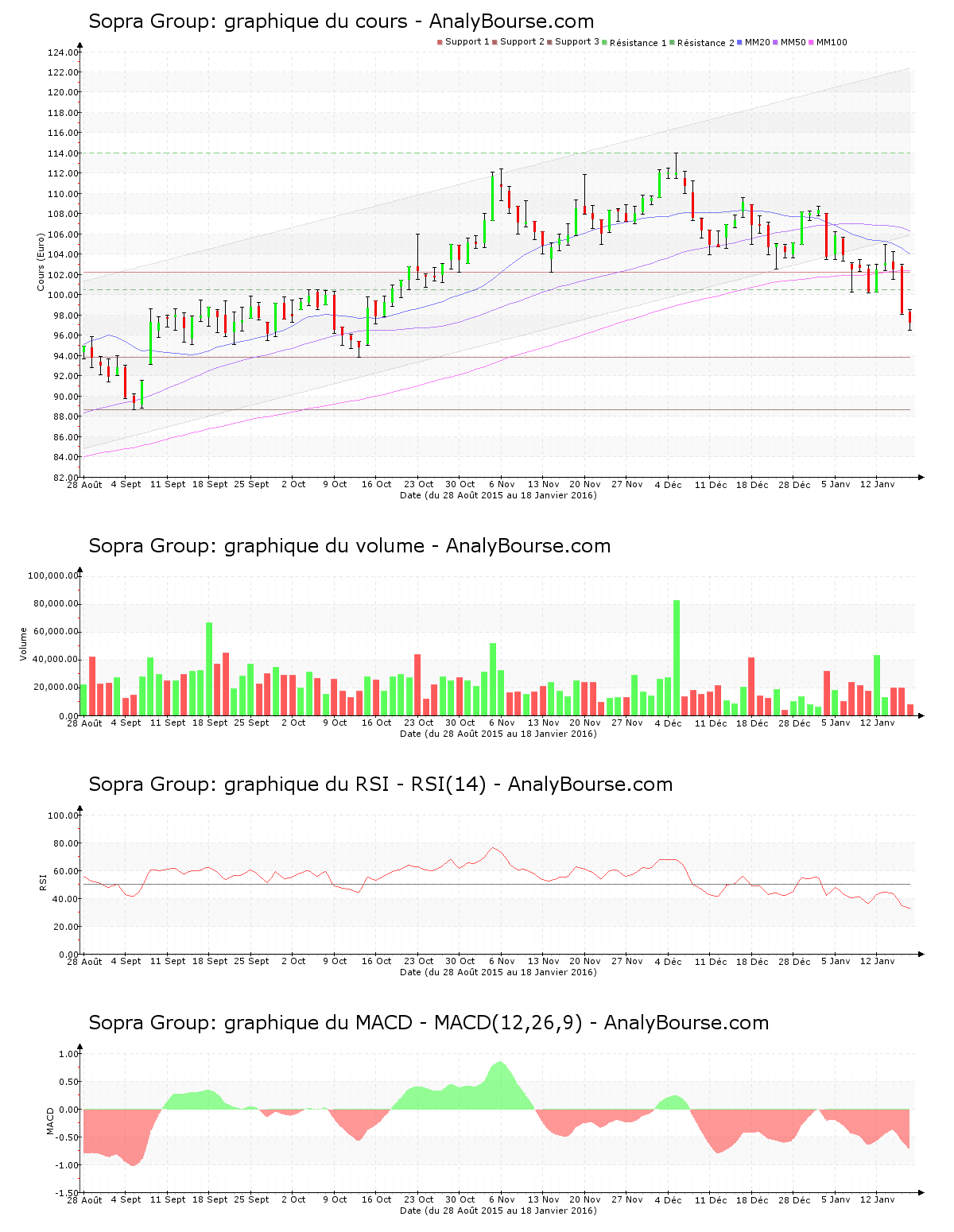Click the tall green volume bar at 18 Sept
Image resolution: width=954 pixels, height=1232 pixels.
(x=209, y=669)
